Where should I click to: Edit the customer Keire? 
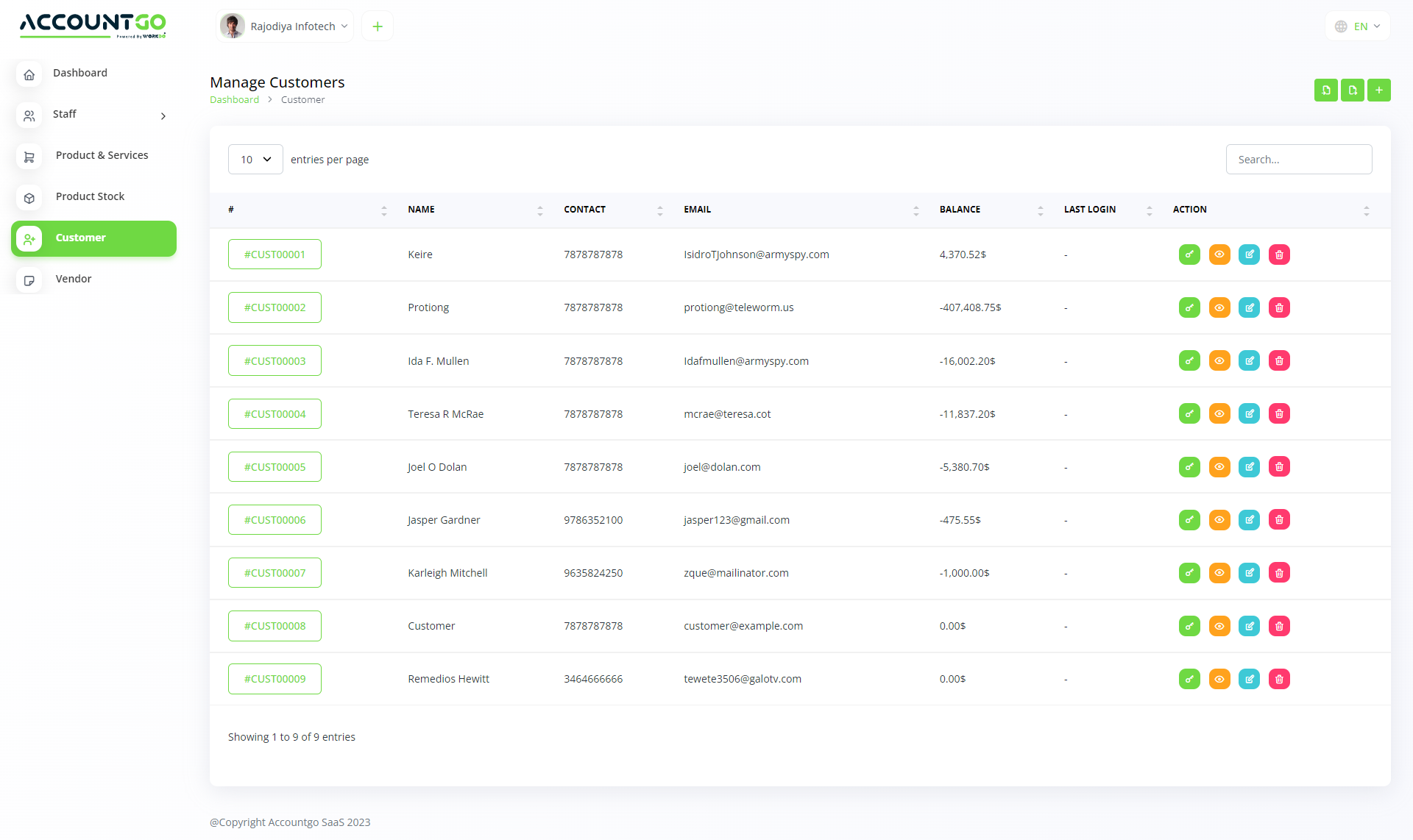pos(1249,255)
